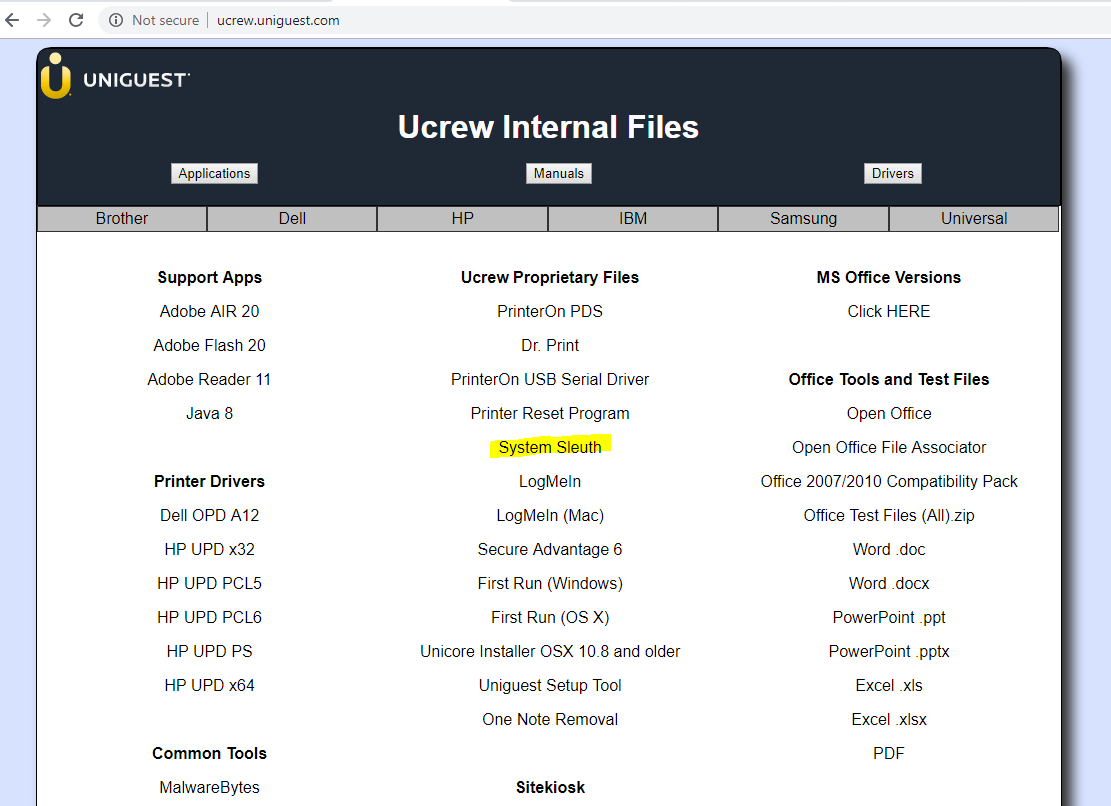Select the Dell tab
The image size is (1111, 806).
pyautogui.click(x=292, y=219)
